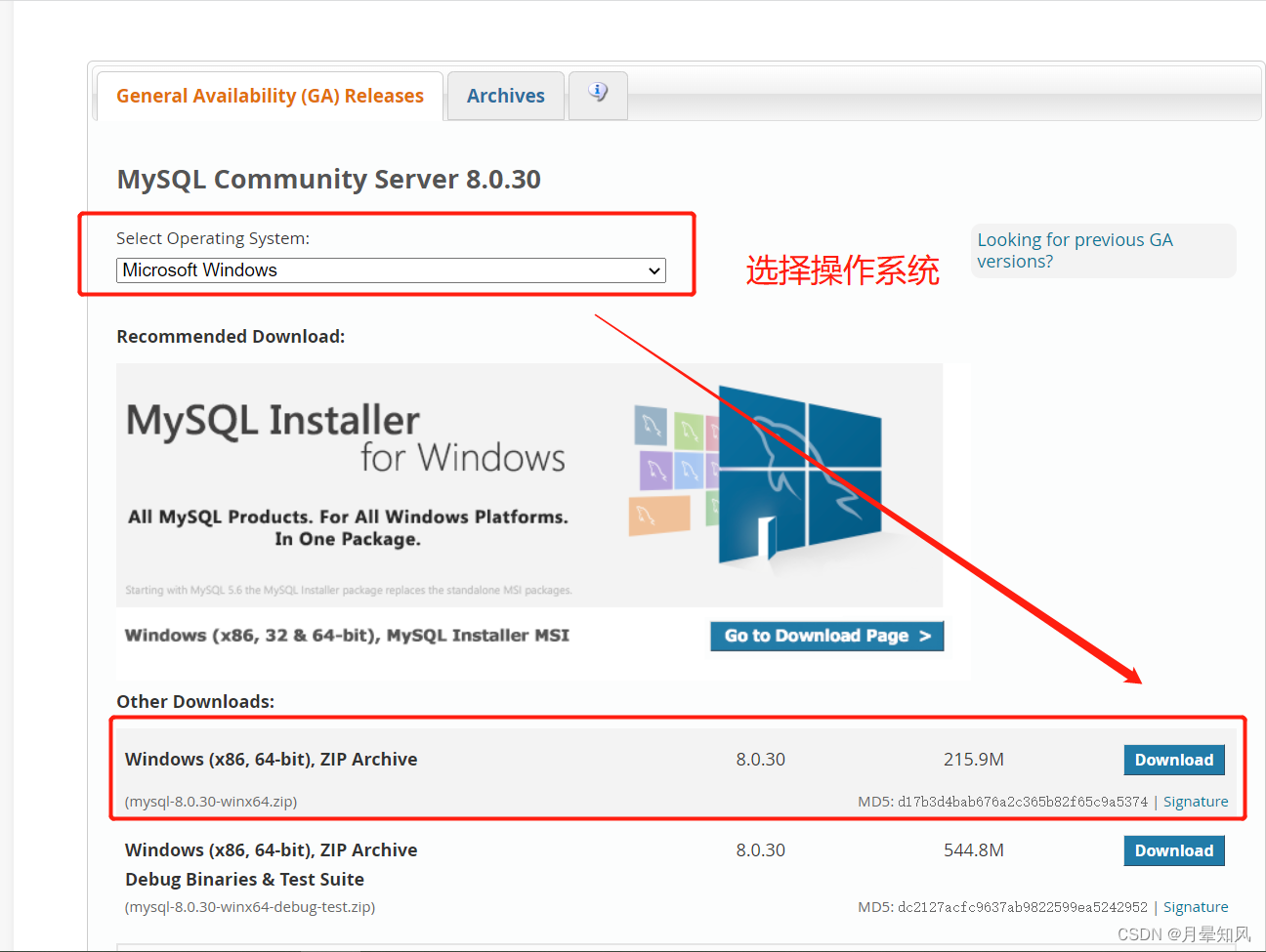This screenshot has height=952, width=1266.
Task: Open the General Availability (GA) Releases tab
Action: [270, 96]
